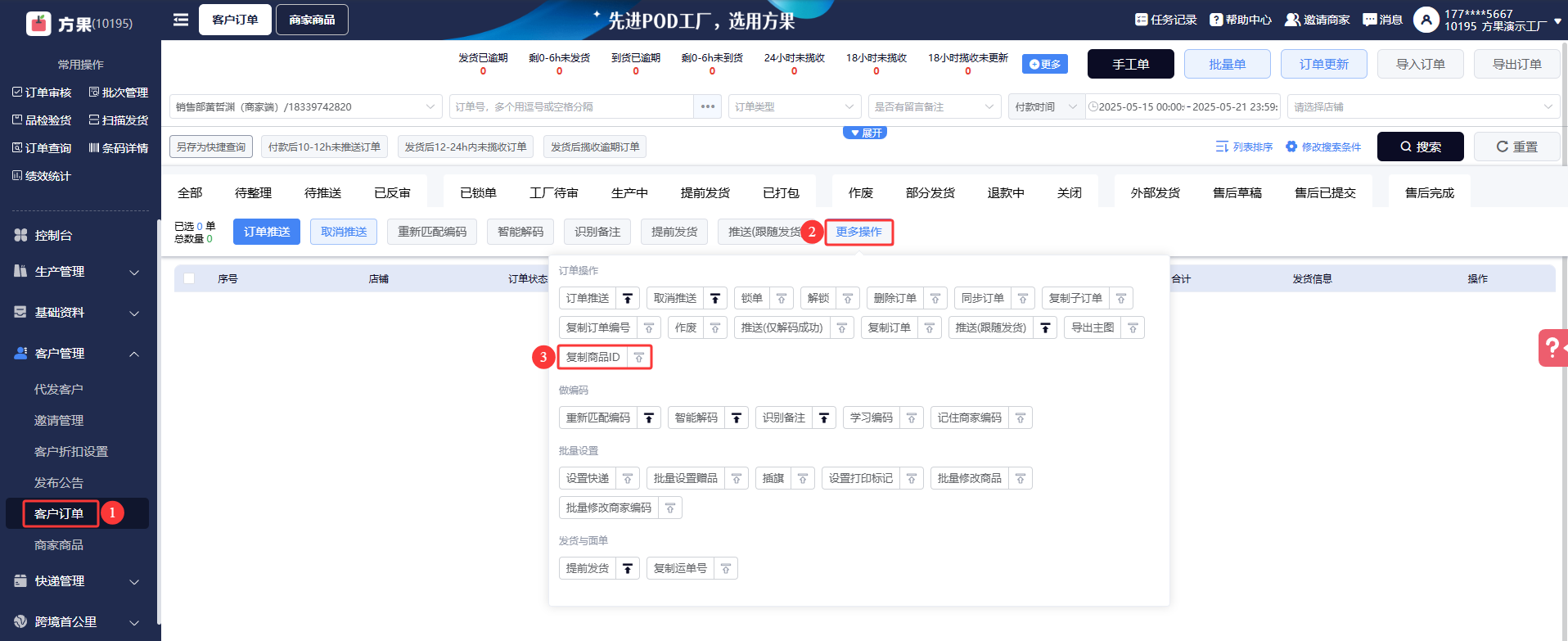Click the 复制商品ID button
Viewport: 1568px width, 641px height.
click(x=593, y=358)
